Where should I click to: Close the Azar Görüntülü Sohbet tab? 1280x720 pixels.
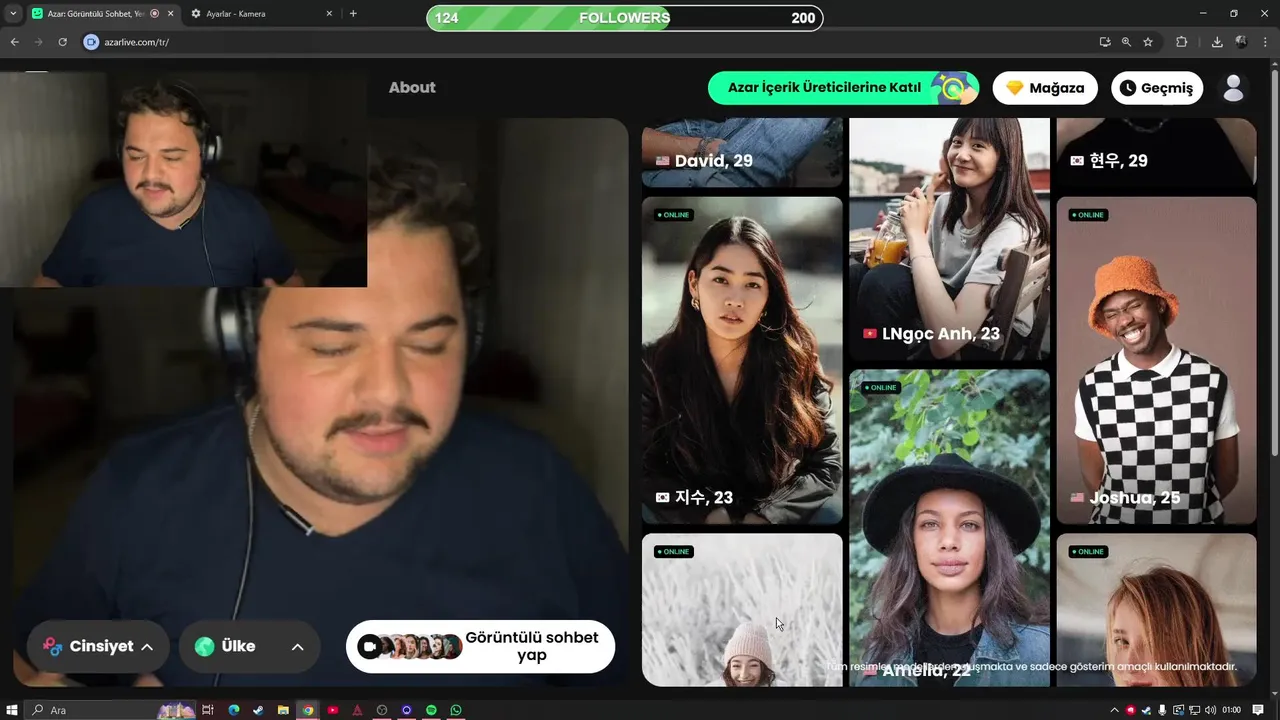click(x=170, y=14)
